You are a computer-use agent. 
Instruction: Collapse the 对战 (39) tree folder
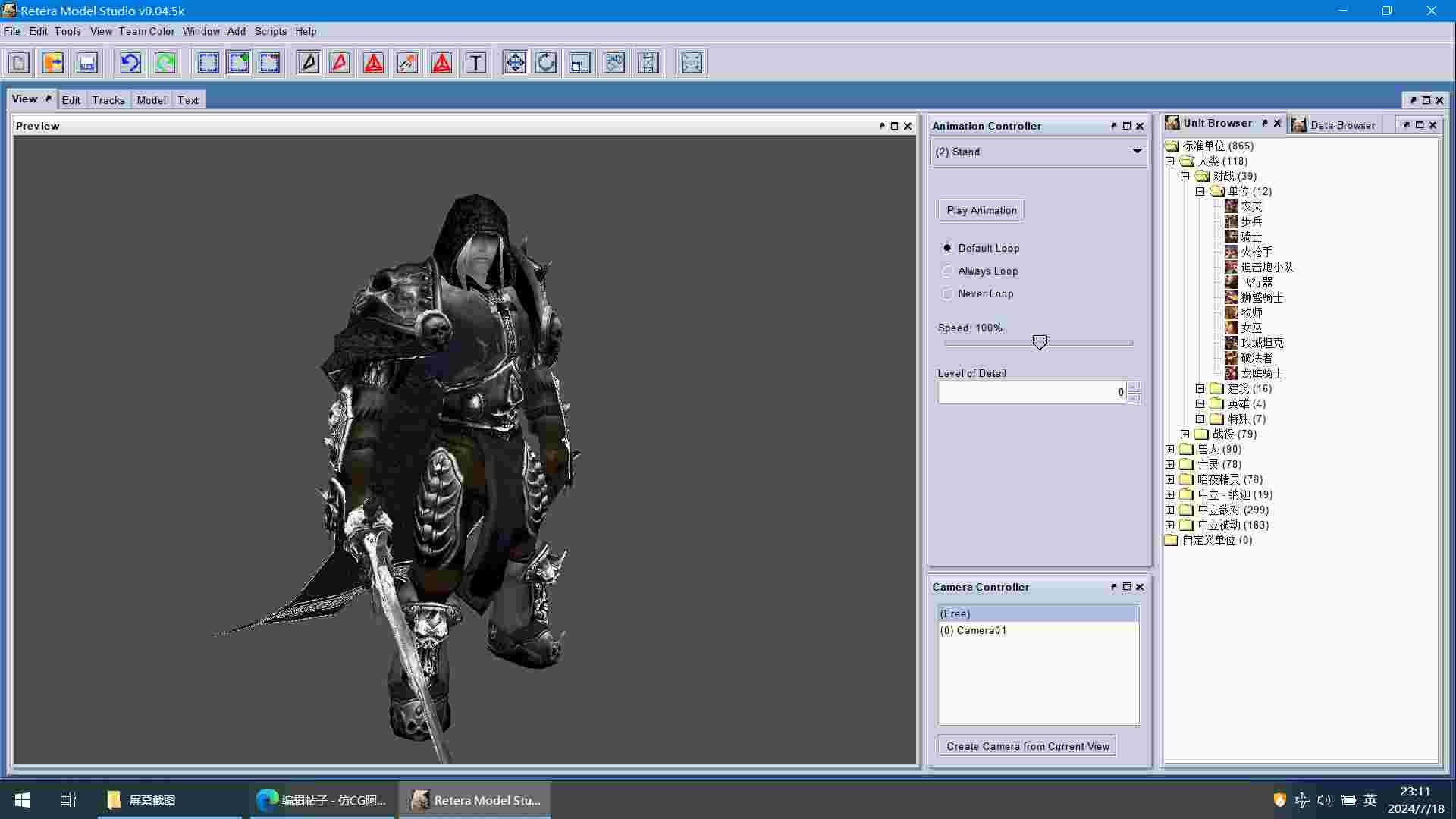[x=1185, y=176]
